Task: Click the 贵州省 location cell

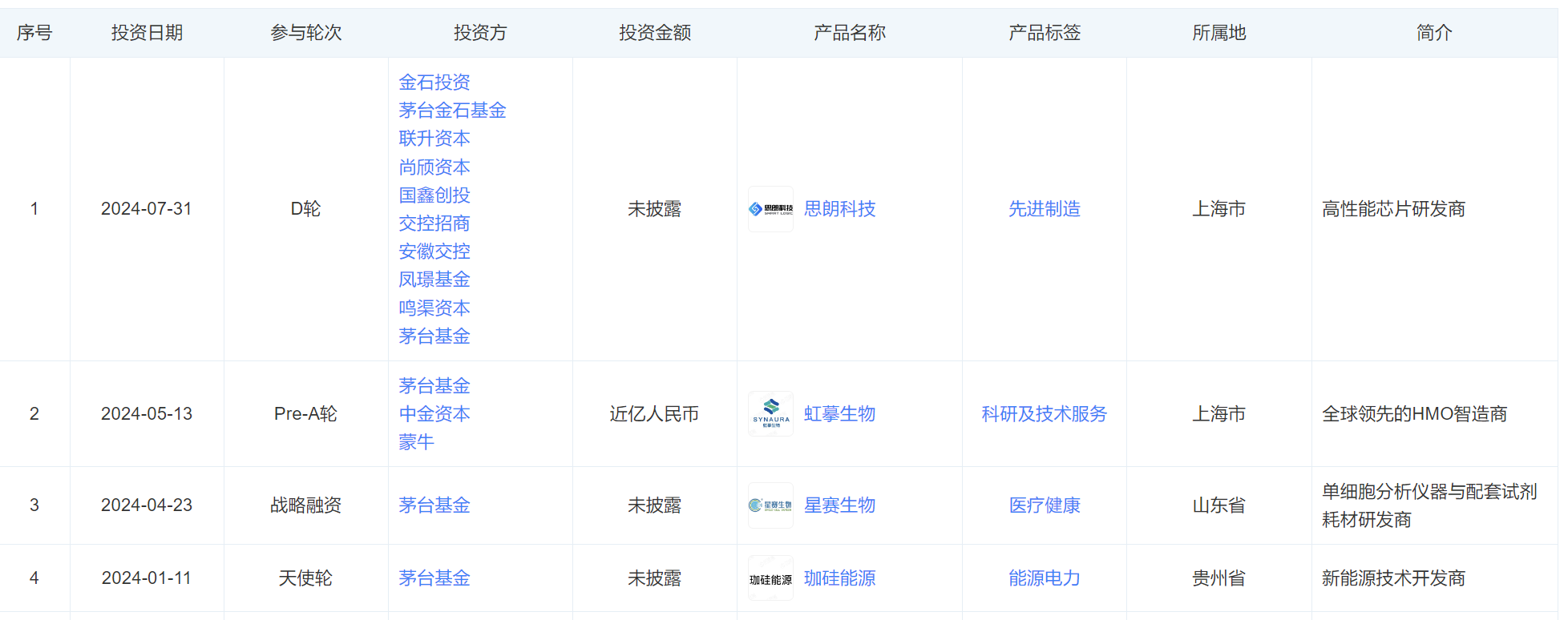Action: pyautogui.click(x=1218, y=578)
